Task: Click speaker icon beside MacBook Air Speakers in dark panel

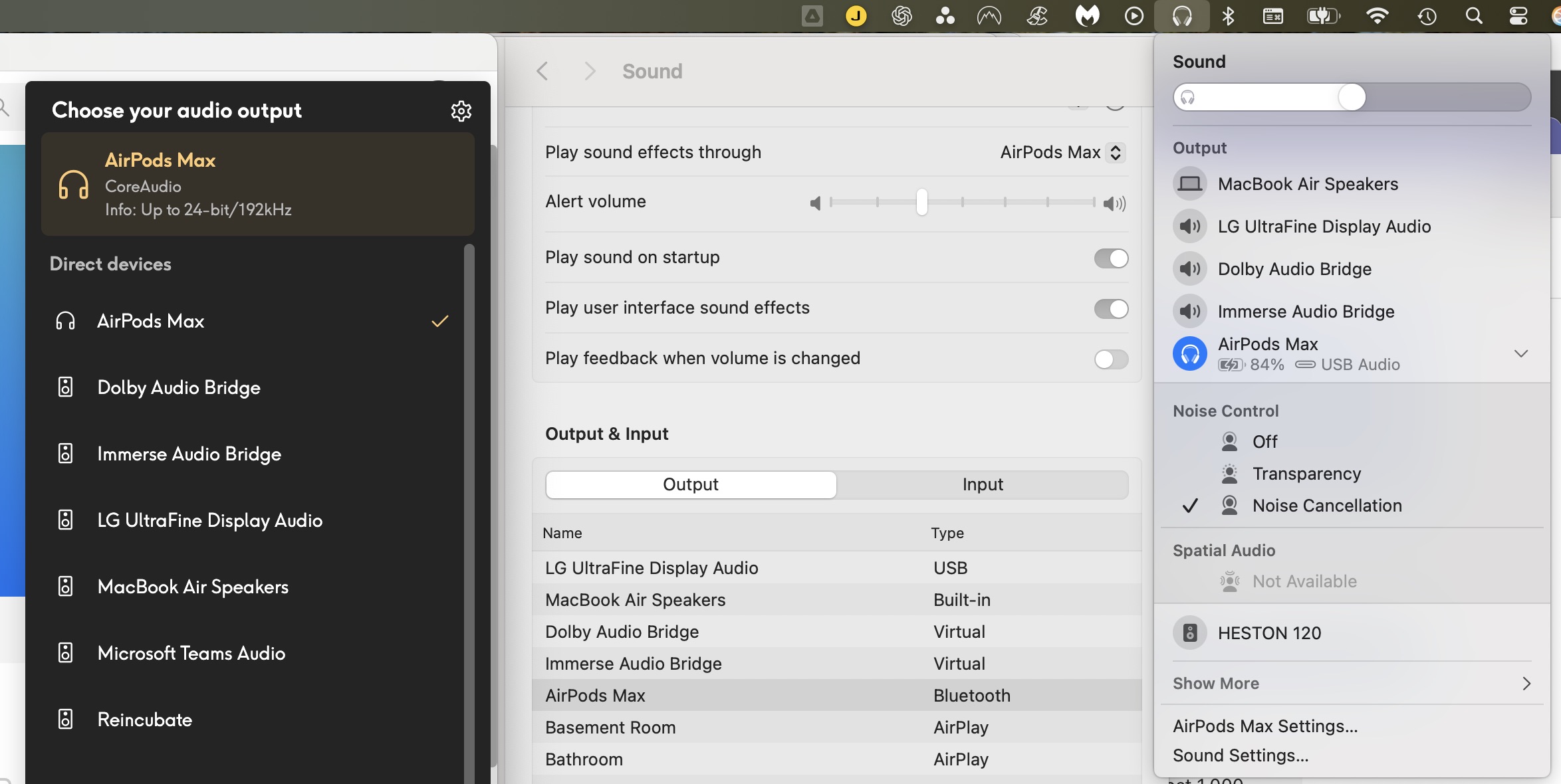Action: pyautogui.click(x=65, y=587)
